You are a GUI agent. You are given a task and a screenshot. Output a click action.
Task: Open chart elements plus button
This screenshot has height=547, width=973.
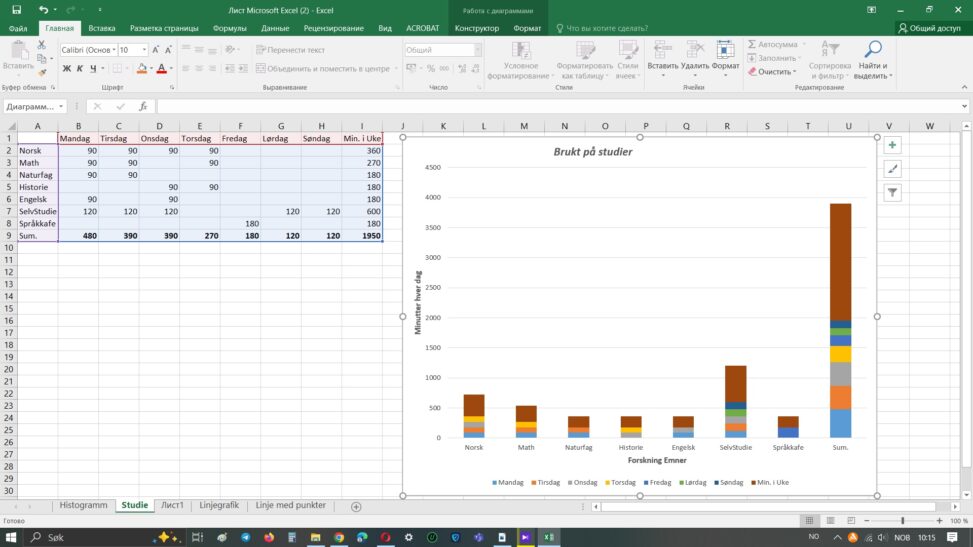[892, 145]
